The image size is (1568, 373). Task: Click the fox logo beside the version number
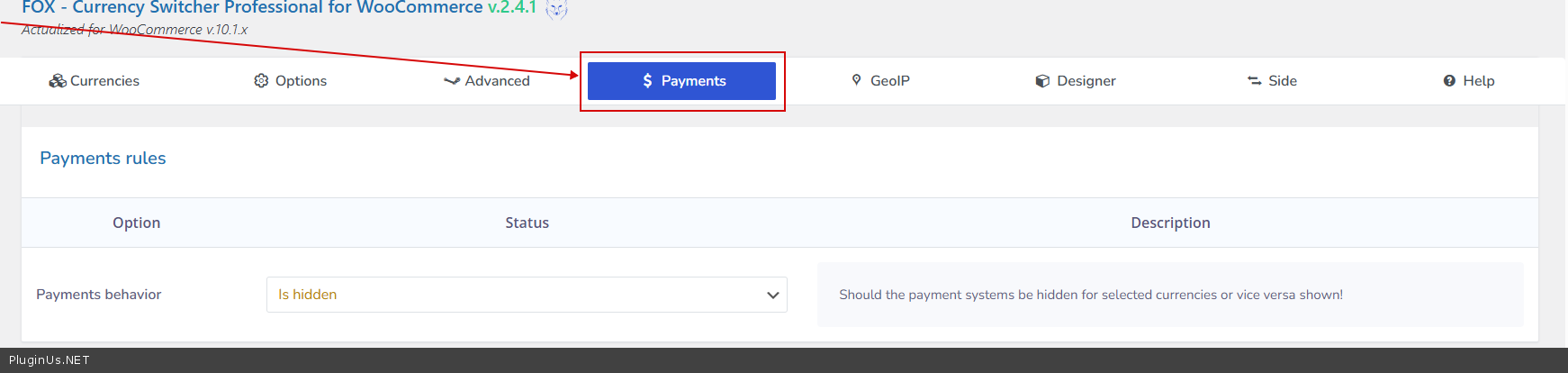click(x=557, y=9)
